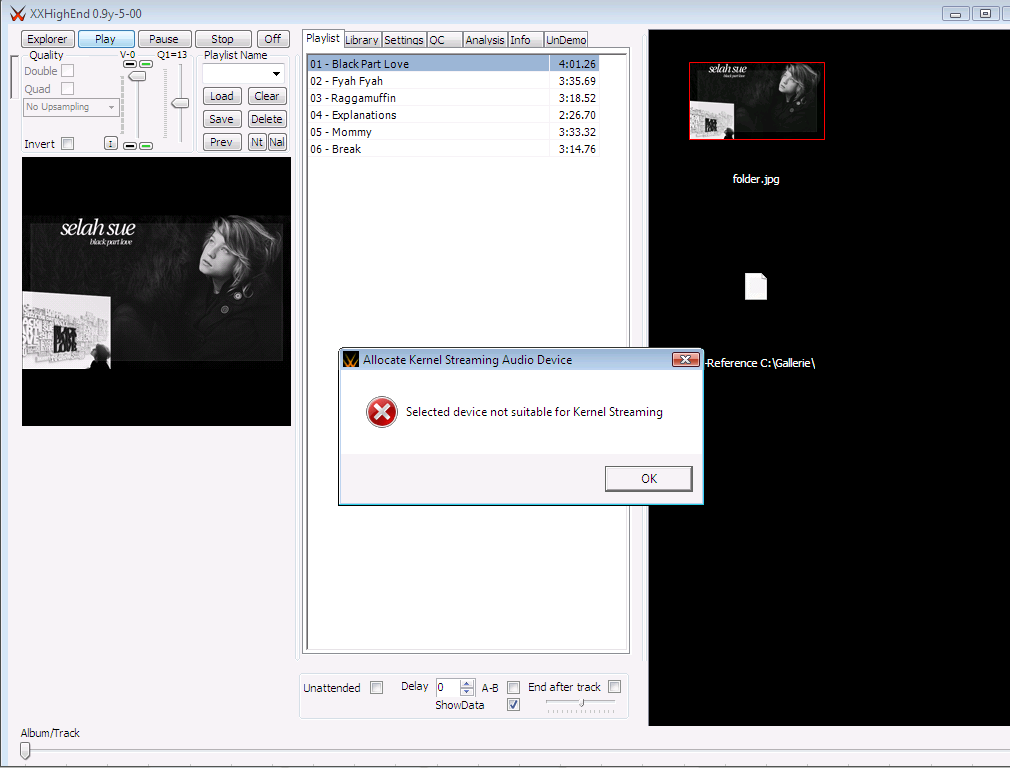Start playback with the Play button
This screenshot has width=1010, height=768.
click(106, 39)
